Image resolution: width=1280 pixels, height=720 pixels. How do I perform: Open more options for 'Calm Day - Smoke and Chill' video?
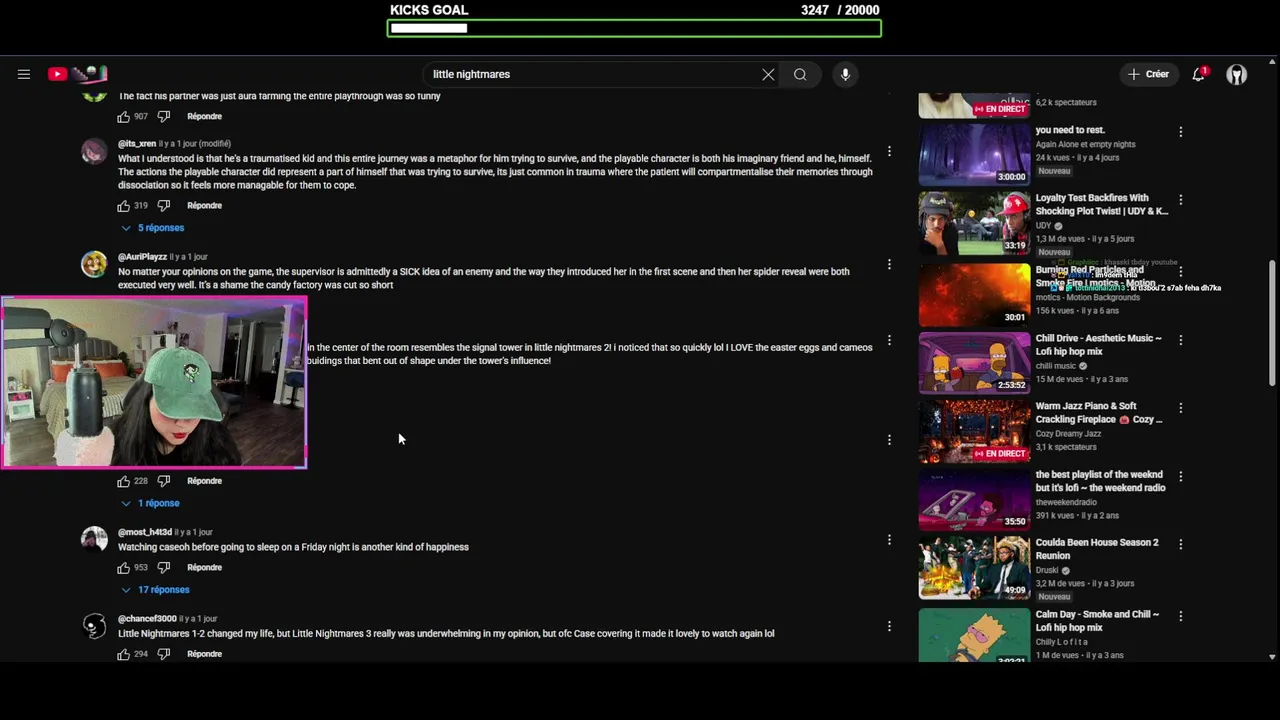tap(1180, 616)
